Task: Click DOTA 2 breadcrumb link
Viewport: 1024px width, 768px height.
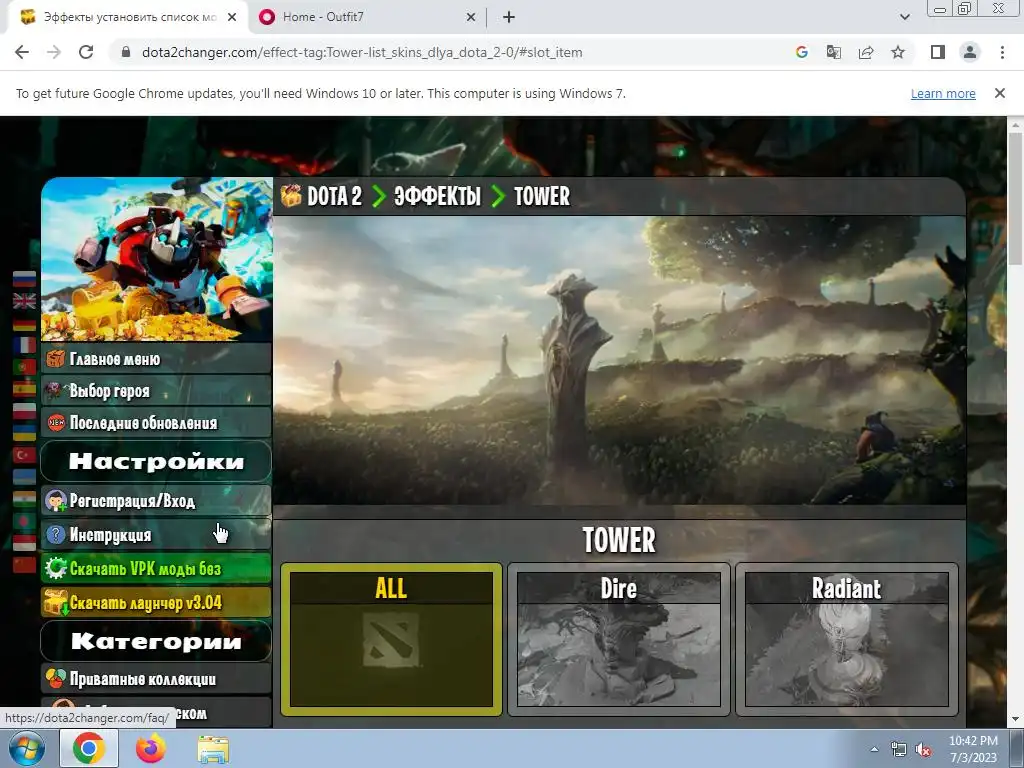Action: pos(334,195)
